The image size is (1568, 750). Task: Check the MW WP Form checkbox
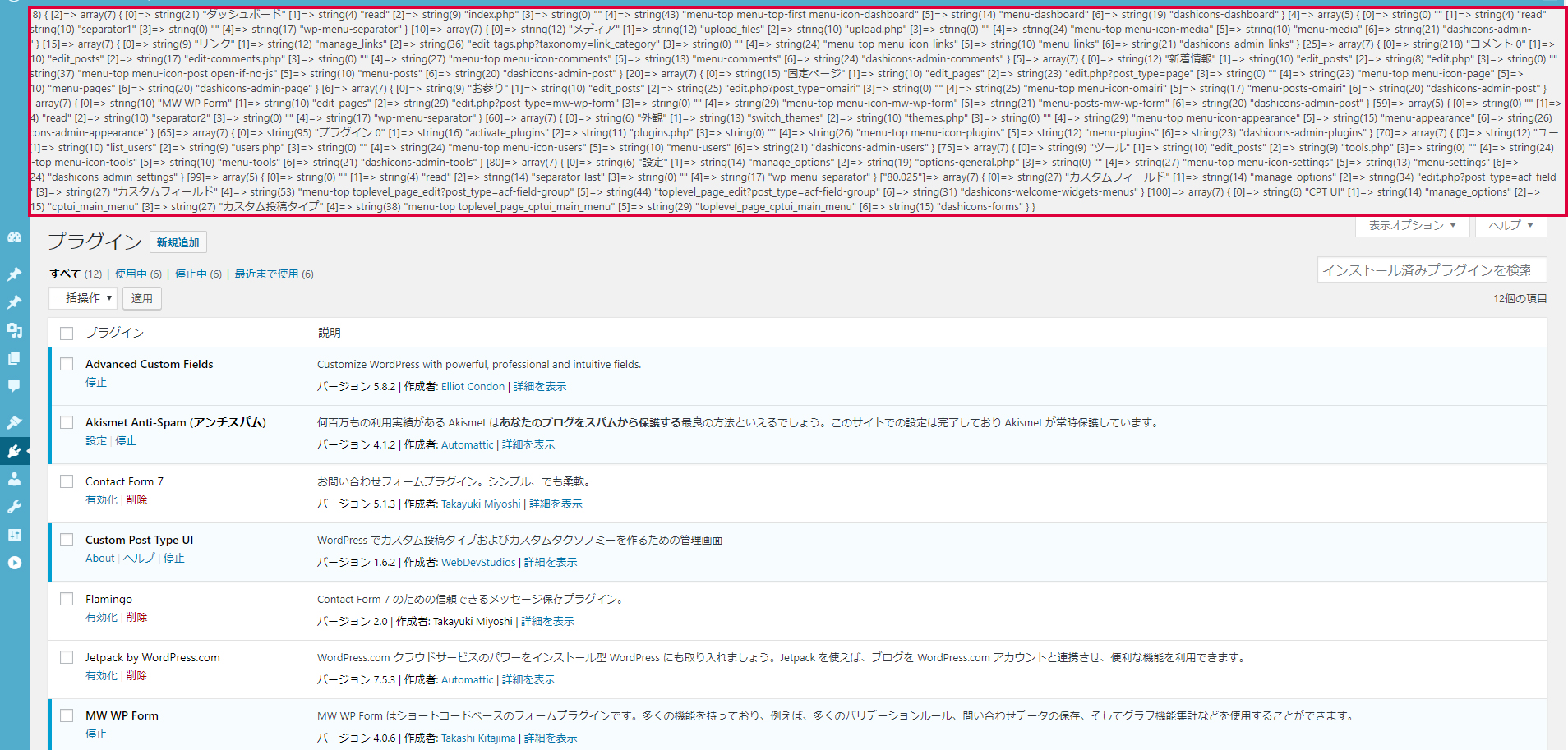click(67, 715)
